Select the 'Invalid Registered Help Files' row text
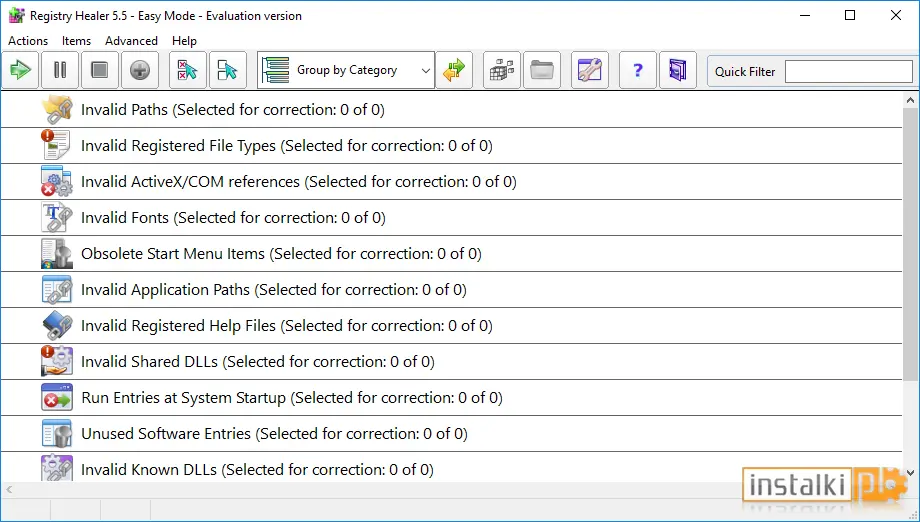Screen dimensions: 920x522 click(287, 326)
